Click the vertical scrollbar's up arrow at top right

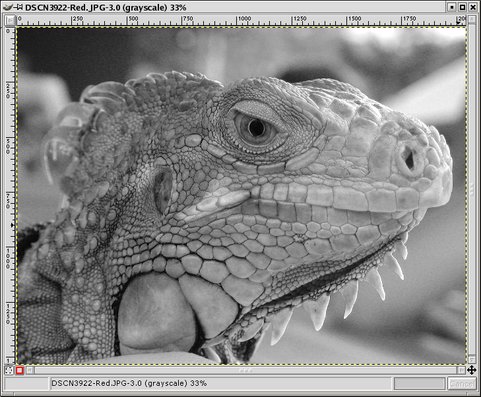pos(472,20)
